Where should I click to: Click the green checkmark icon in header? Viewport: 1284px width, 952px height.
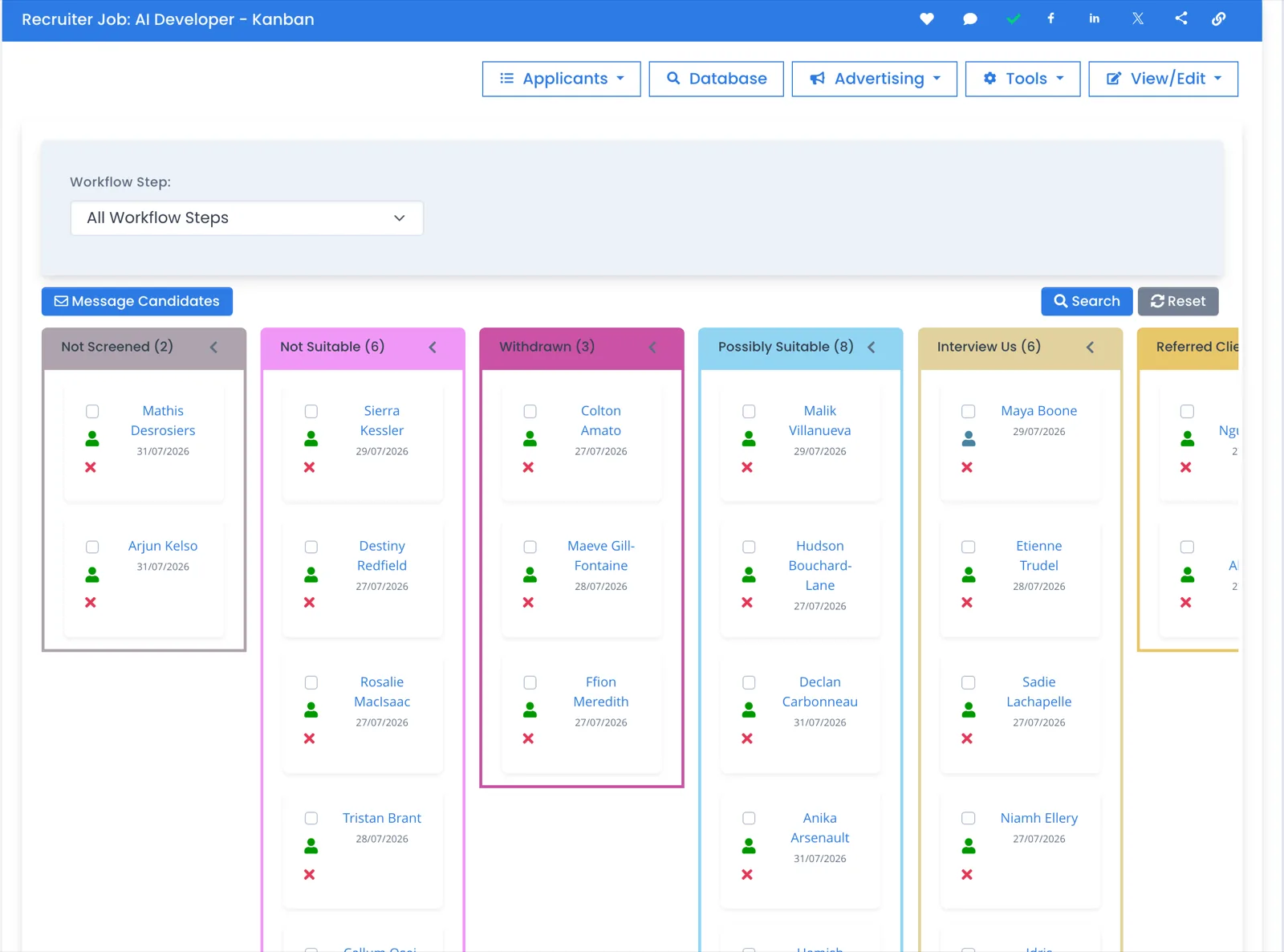pyautogui.click(x=1014, y=18)
